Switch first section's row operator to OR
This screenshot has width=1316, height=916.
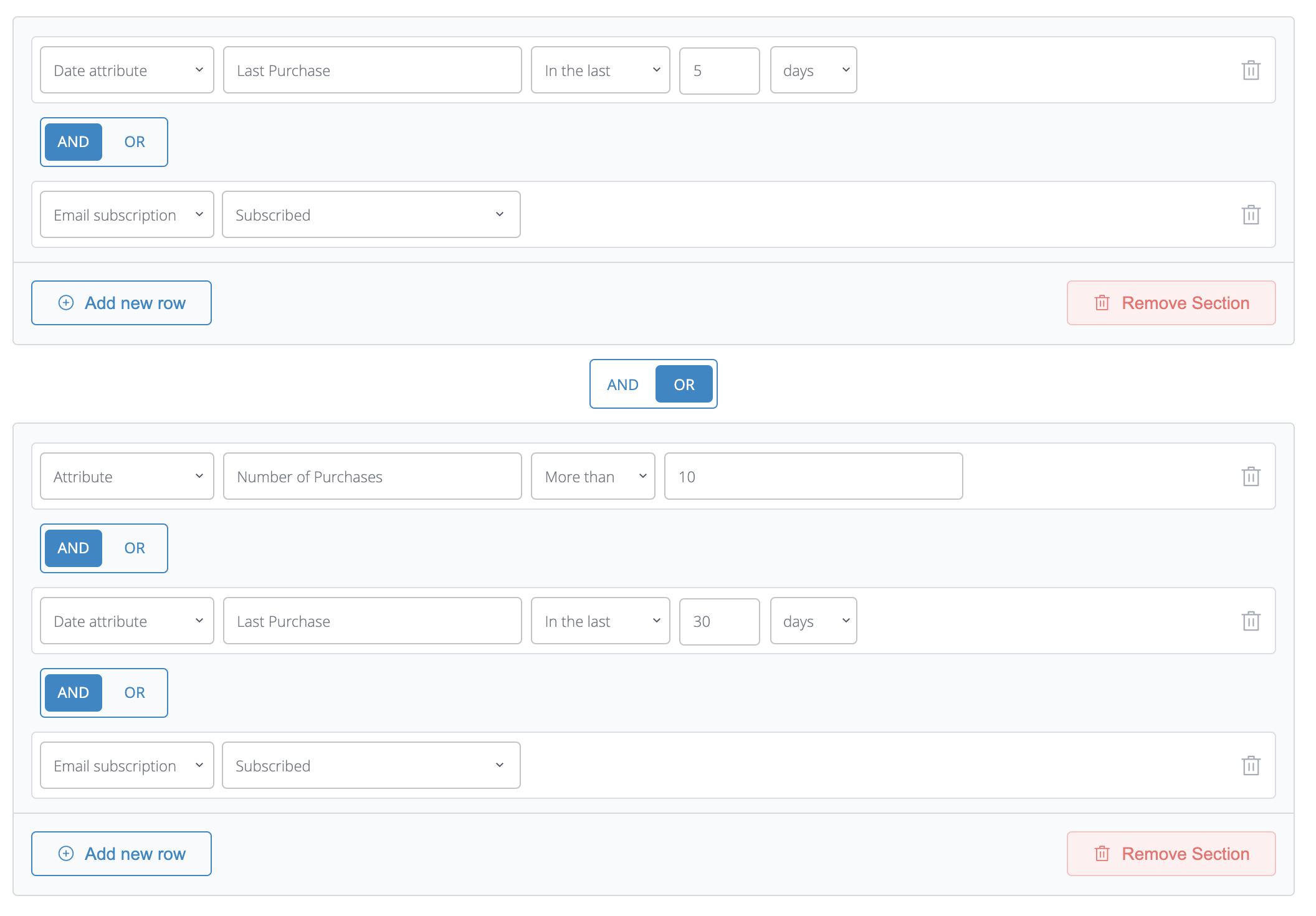pos(135,142)
